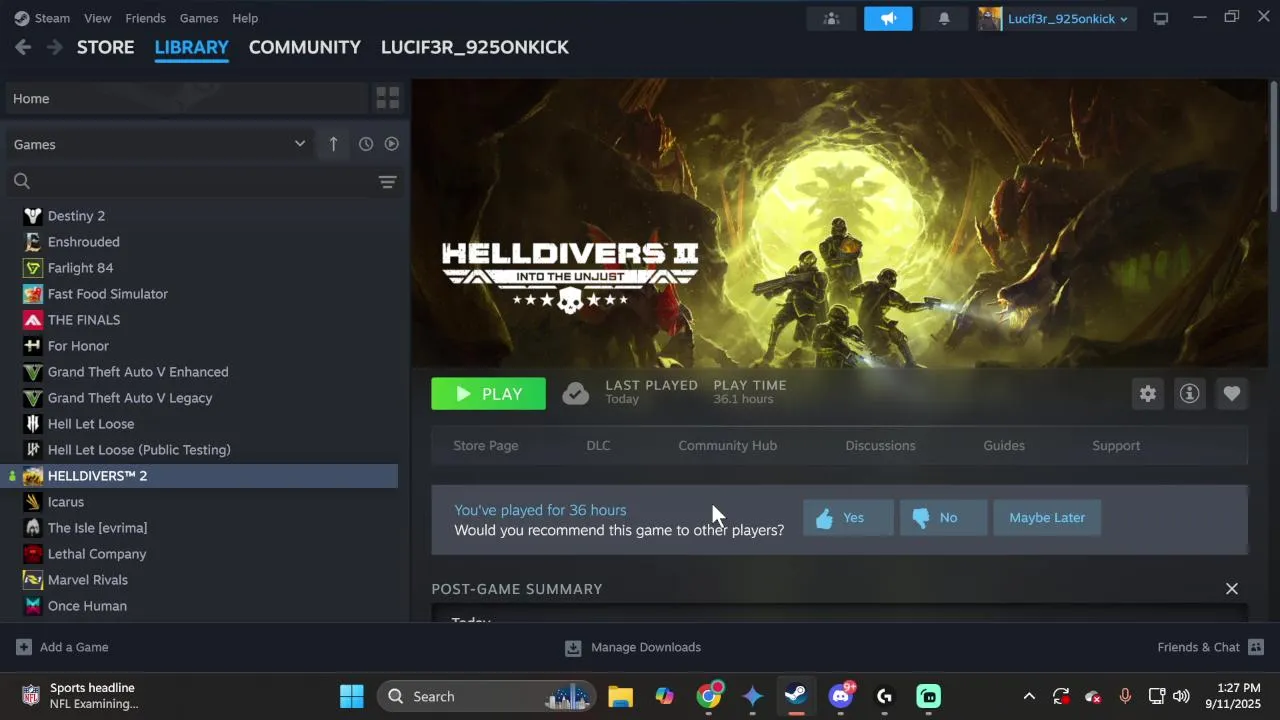Open the announcements megaphone icon

click(888, 18)
